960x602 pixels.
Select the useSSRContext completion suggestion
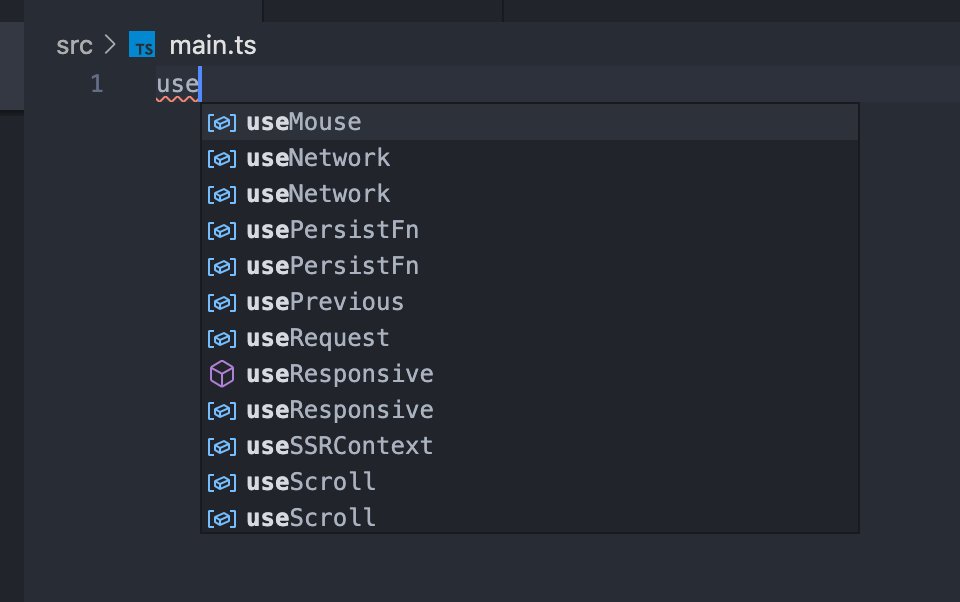pos(338,445)
